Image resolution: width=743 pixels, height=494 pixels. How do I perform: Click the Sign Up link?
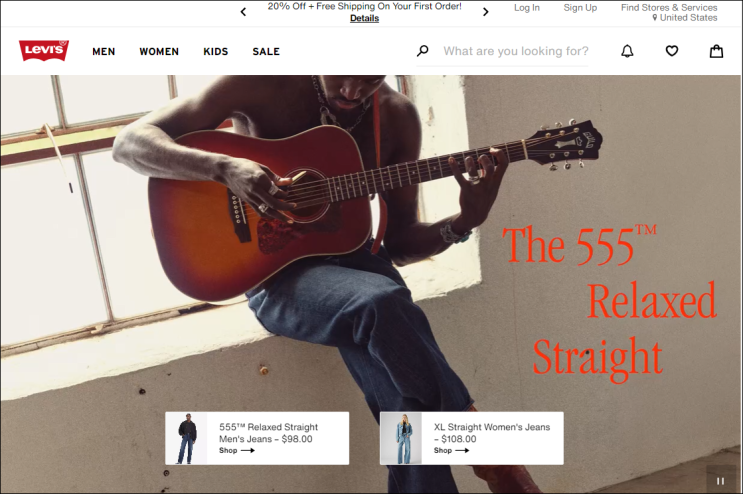click(580, 8)
